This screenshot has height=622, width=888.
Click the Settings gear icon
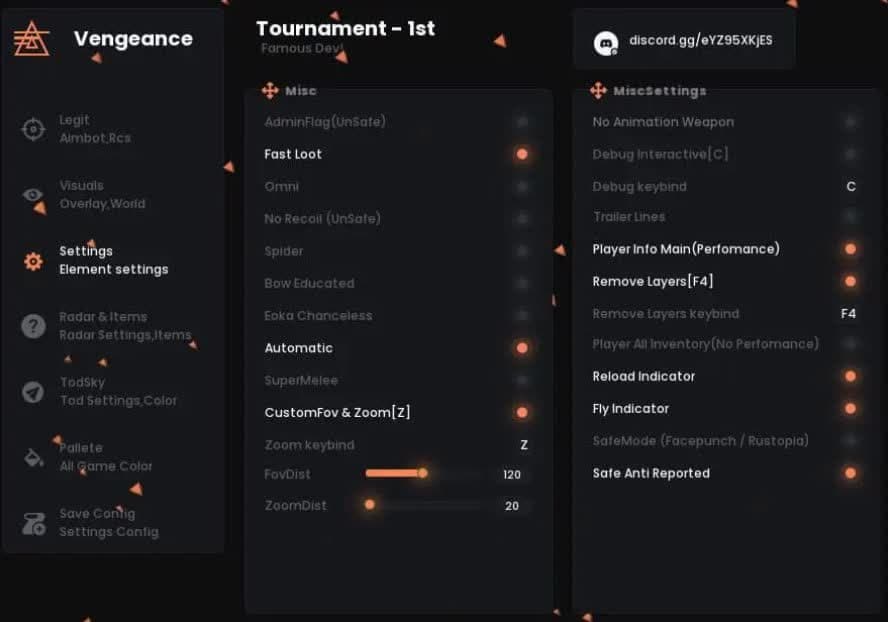click(33, 259)
